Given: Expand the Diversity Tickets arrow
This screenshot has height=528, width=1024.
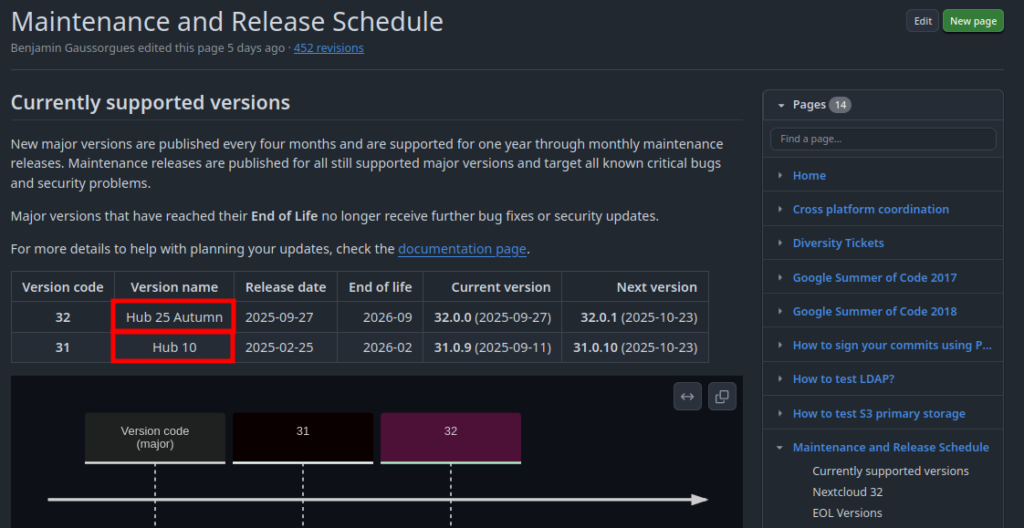Looking at the screenshot, I should click(780, 244).
